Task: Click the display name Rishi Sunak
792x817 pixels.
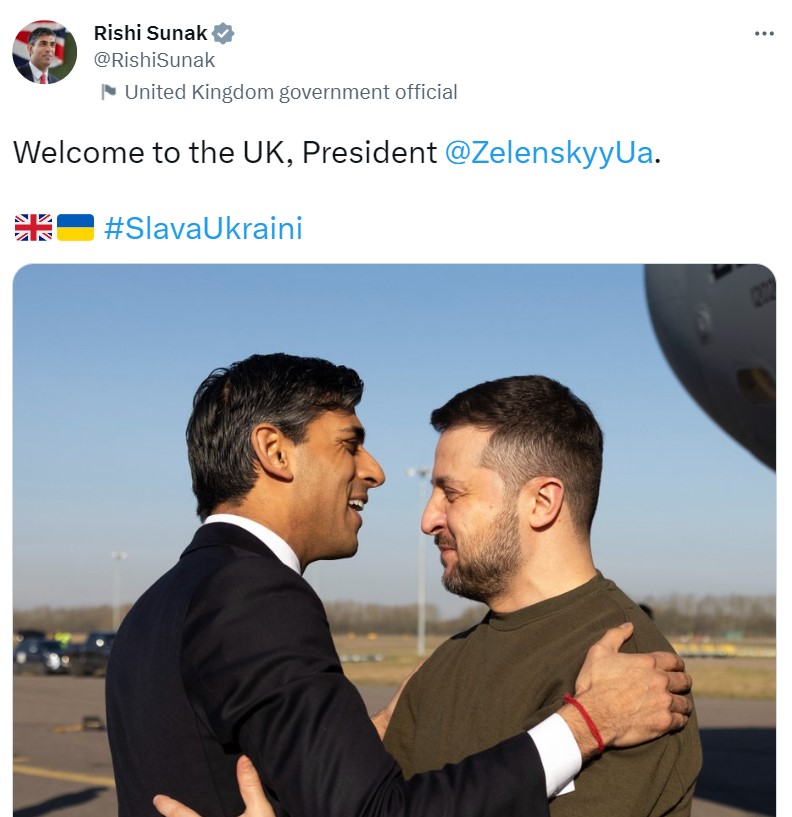Action: pos(150,33)
